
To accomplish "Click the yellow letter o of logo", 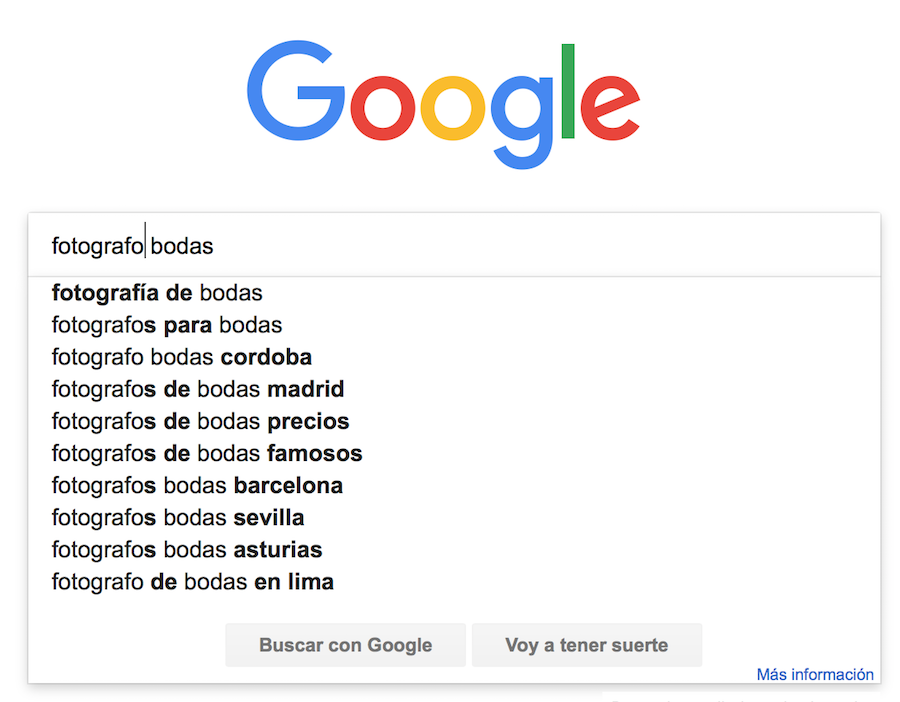I will pos(453,108).
